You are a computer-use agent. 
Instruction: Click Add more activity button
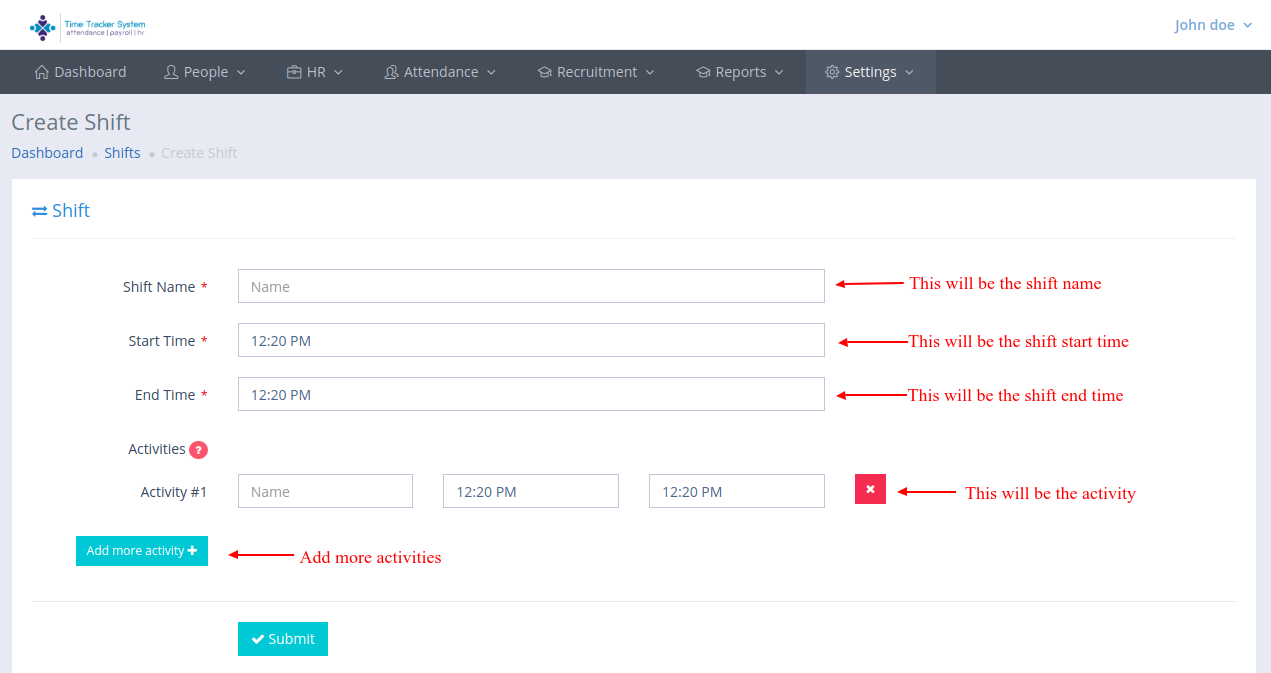pos(142,551)
